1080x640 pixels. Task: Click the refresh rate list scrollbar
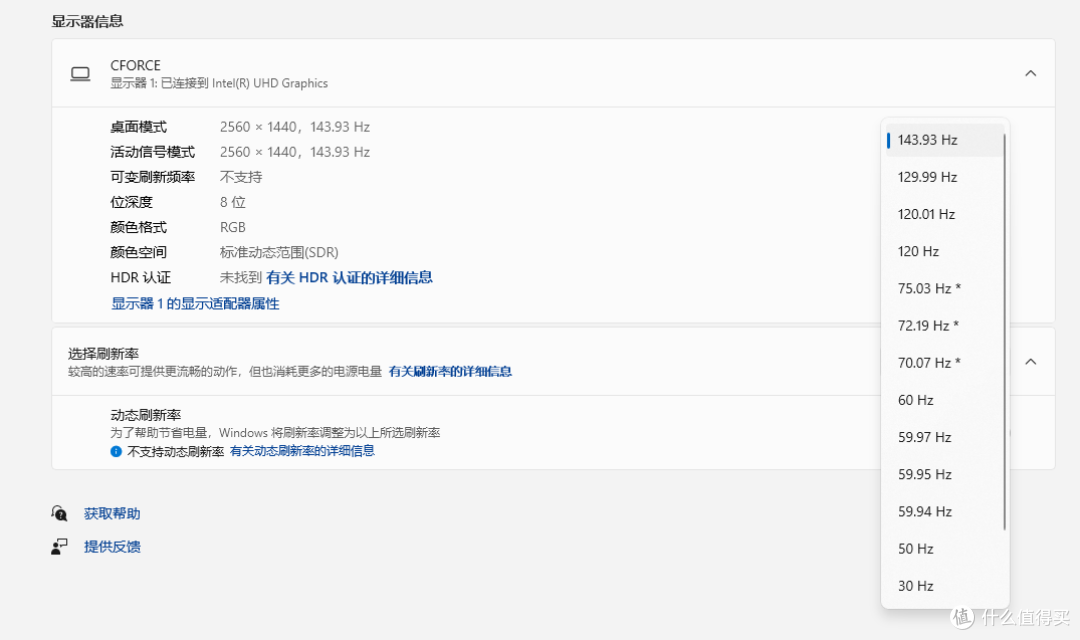(1005, 332)
